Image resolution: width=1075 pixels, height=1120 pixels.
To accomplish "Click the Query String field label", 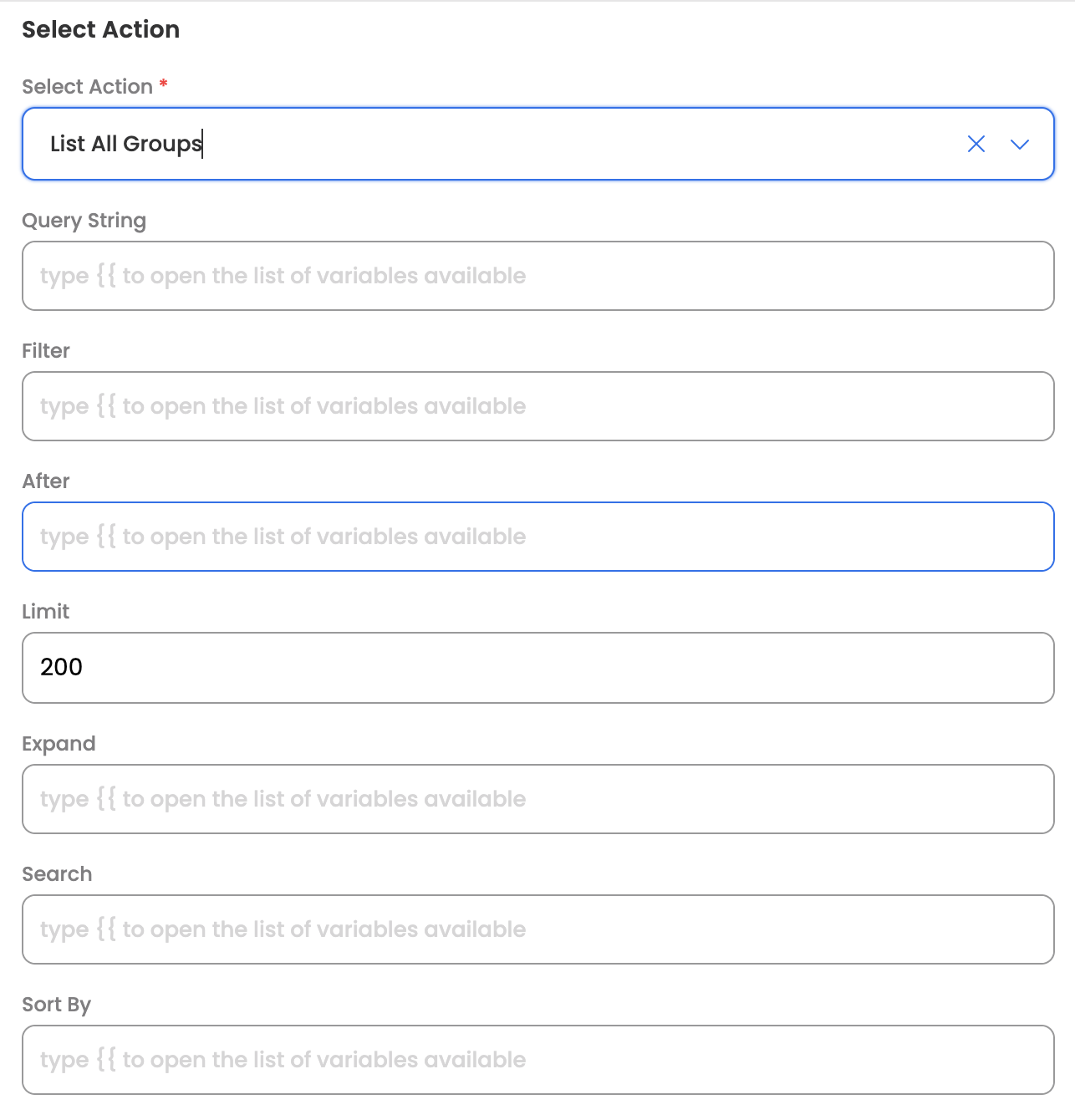I will point(84,221).
